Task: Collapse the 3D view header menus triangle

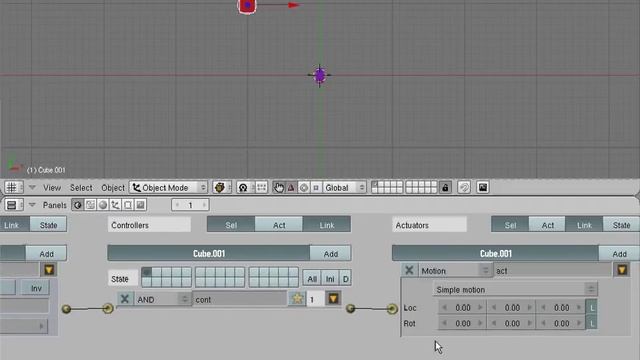Action: [x=32, y=187]
